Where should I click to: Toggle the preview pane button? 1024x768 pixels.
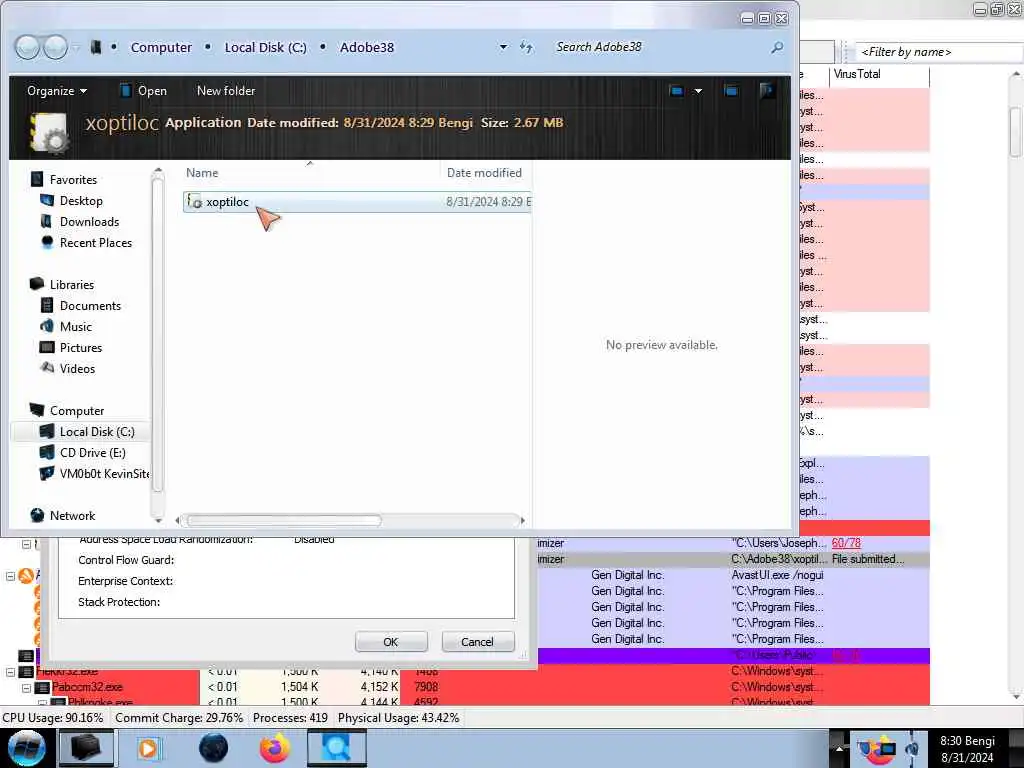(x=731, y=91)
